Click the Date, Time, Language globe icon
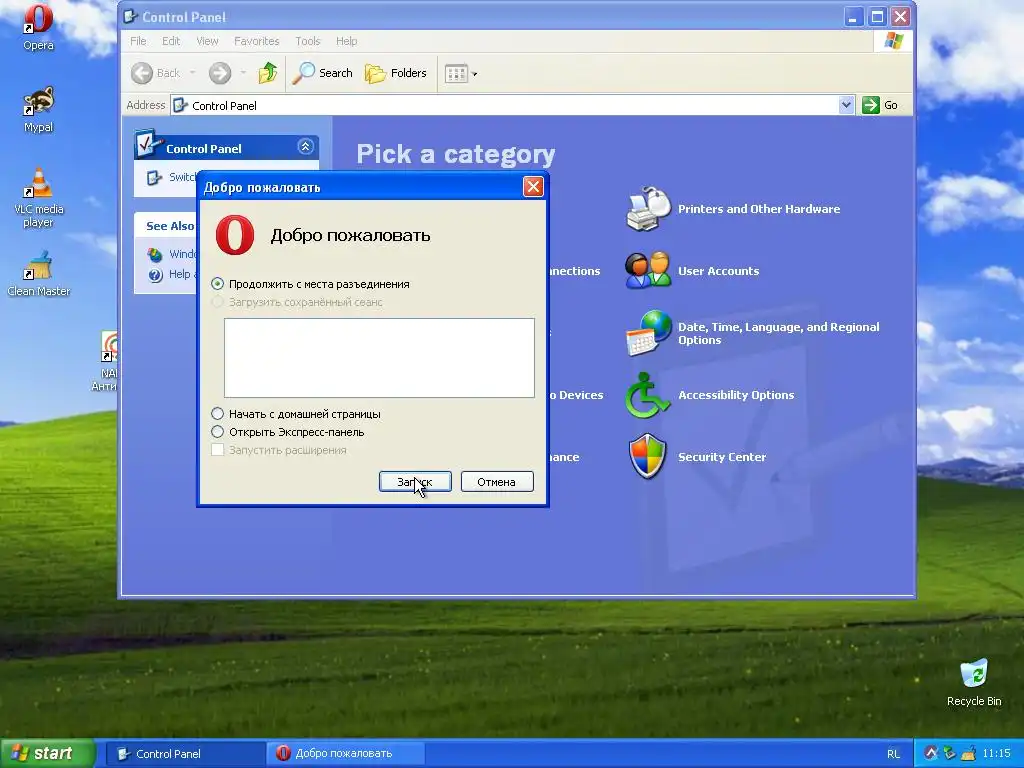 [x=648, y=333]
